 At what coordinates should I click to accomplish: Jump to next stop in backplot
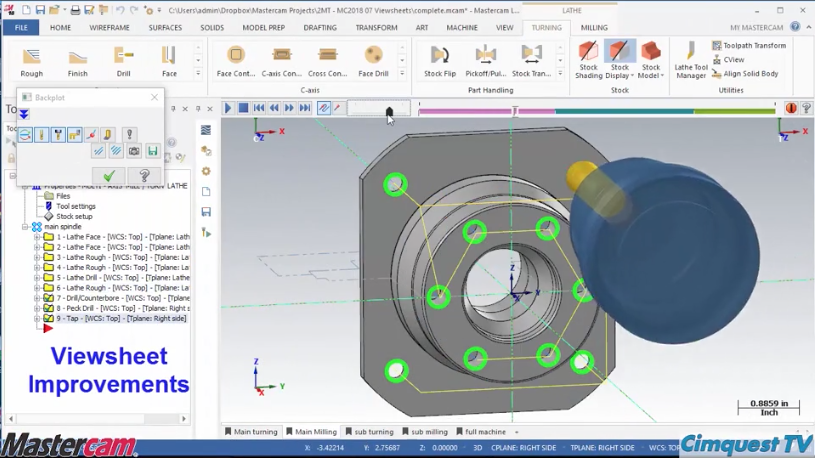[x=305, y=108]
